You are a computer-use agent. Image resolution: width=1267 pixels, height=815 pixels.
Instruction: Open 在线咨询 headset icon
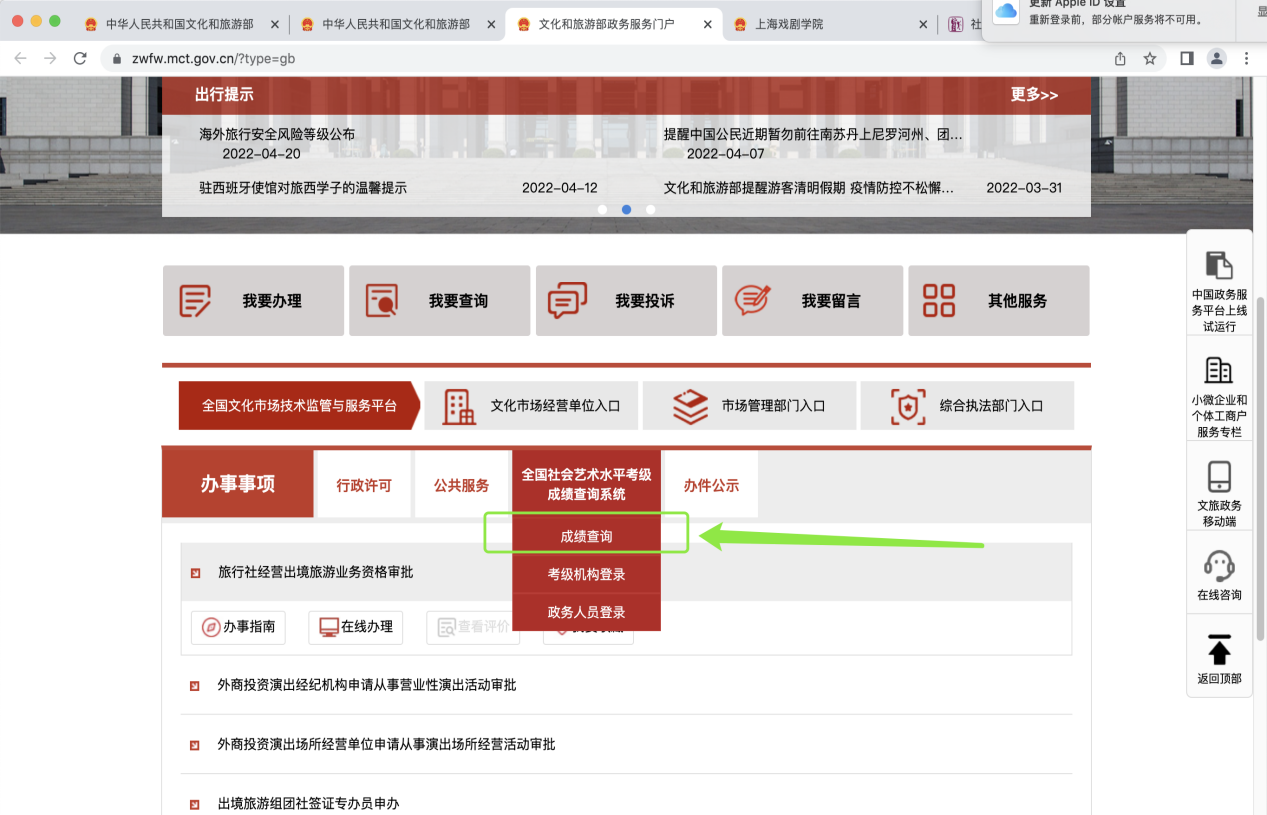(1219, 566)
